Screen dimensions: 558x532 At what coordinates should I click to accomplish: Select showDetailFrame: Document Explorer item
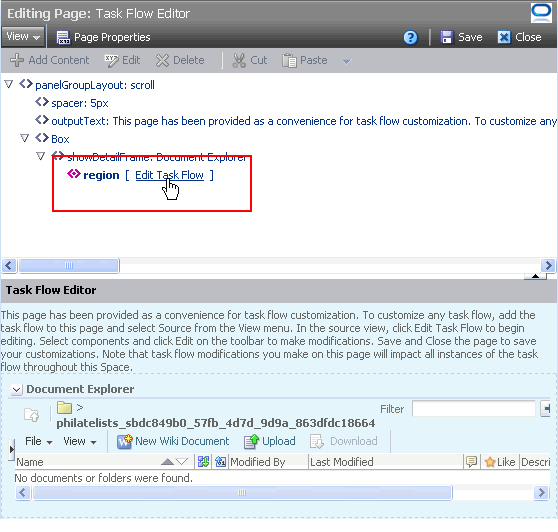157,158
